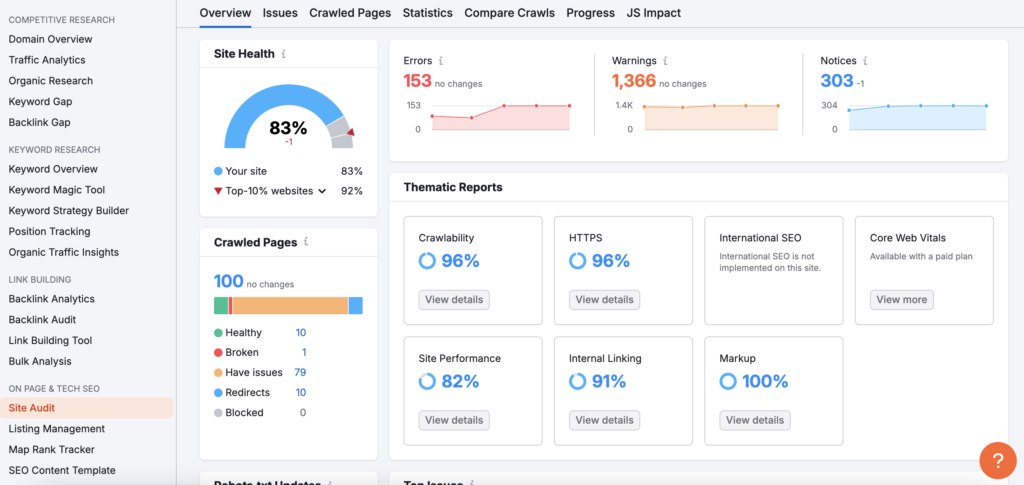Image resolution: width=1024 pixels, height=485 pixels.
Task: Go to the Compare Crawls tab
Action: click(509, 12)
